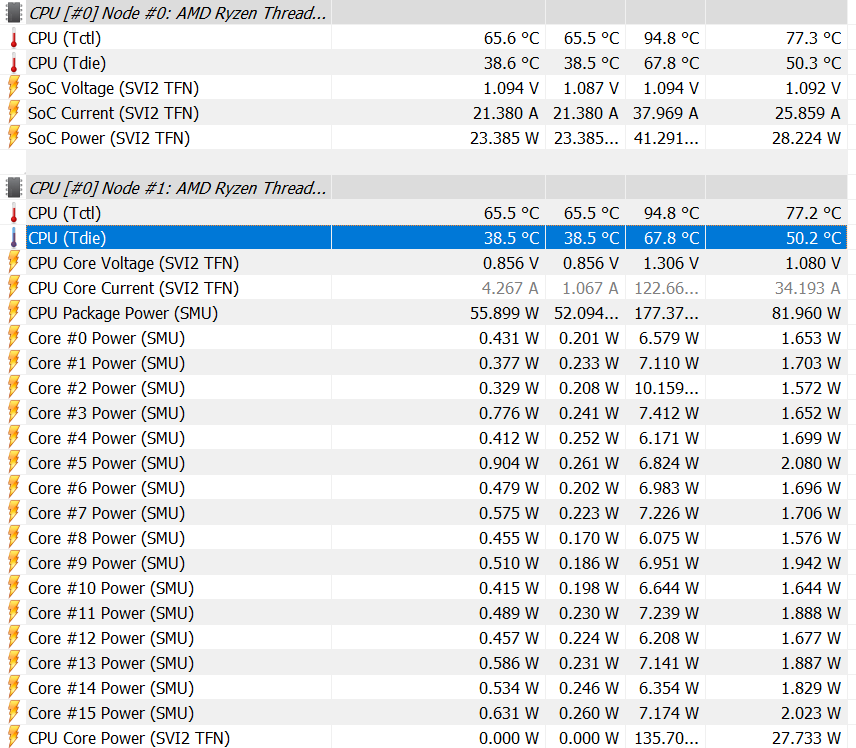Select the Core #2 Power (SMU) row

106,388
